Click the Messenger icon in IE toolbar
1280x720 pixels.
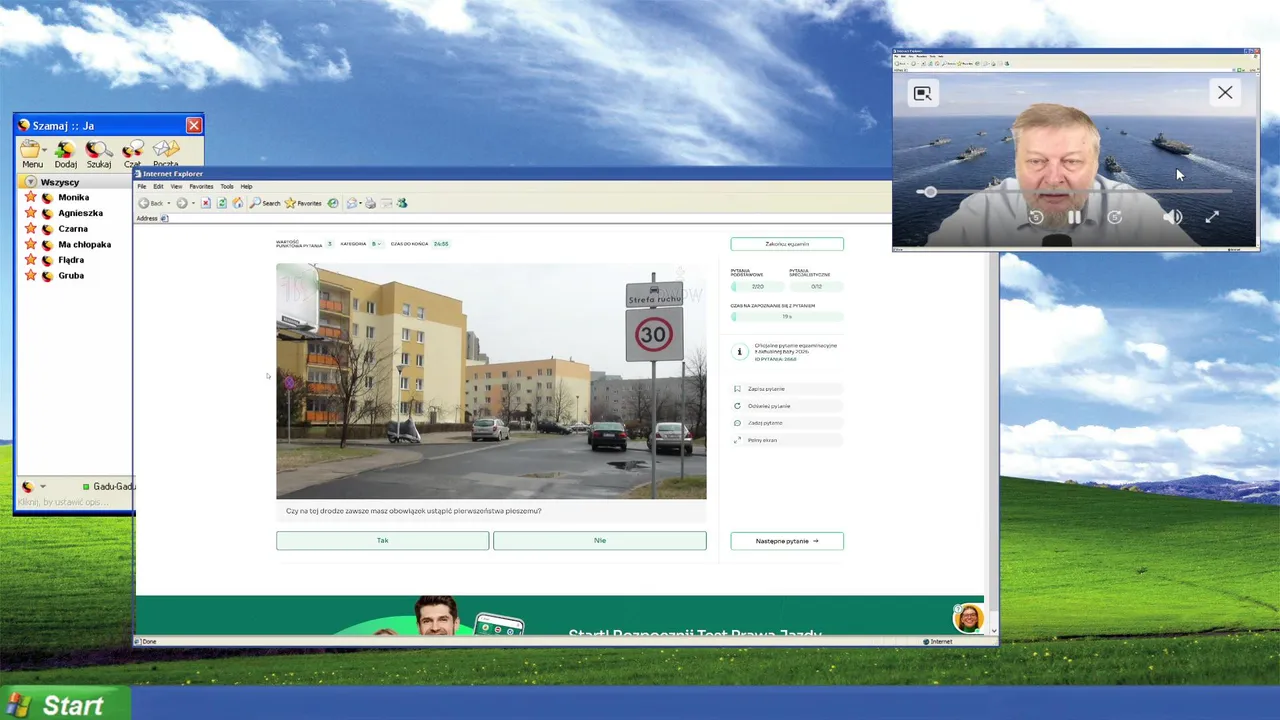click(x=402, y=203)
